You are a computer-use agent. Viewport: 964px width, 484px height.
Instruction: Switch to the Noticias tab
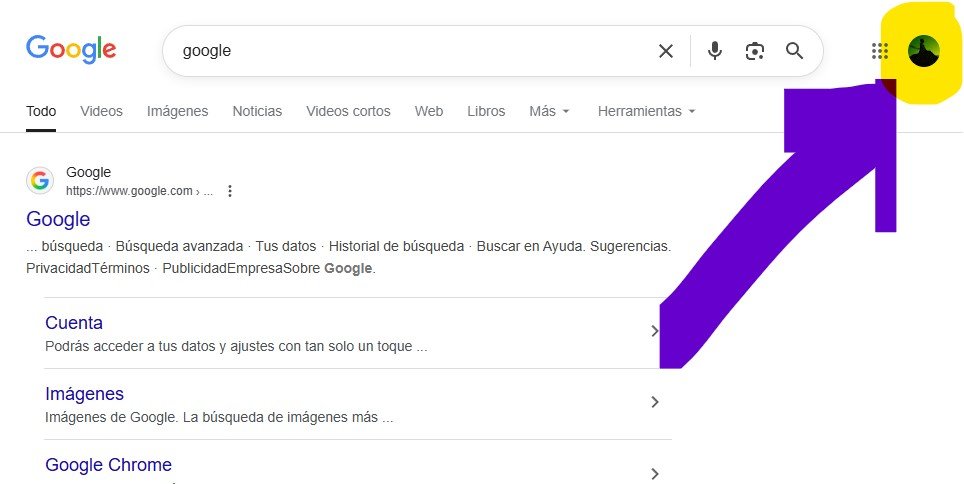(x=257, y=111)
